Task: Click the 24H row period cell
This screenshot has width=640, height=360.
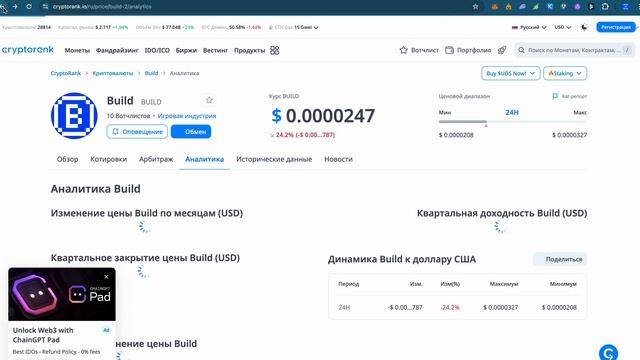Action: (344, 307)
